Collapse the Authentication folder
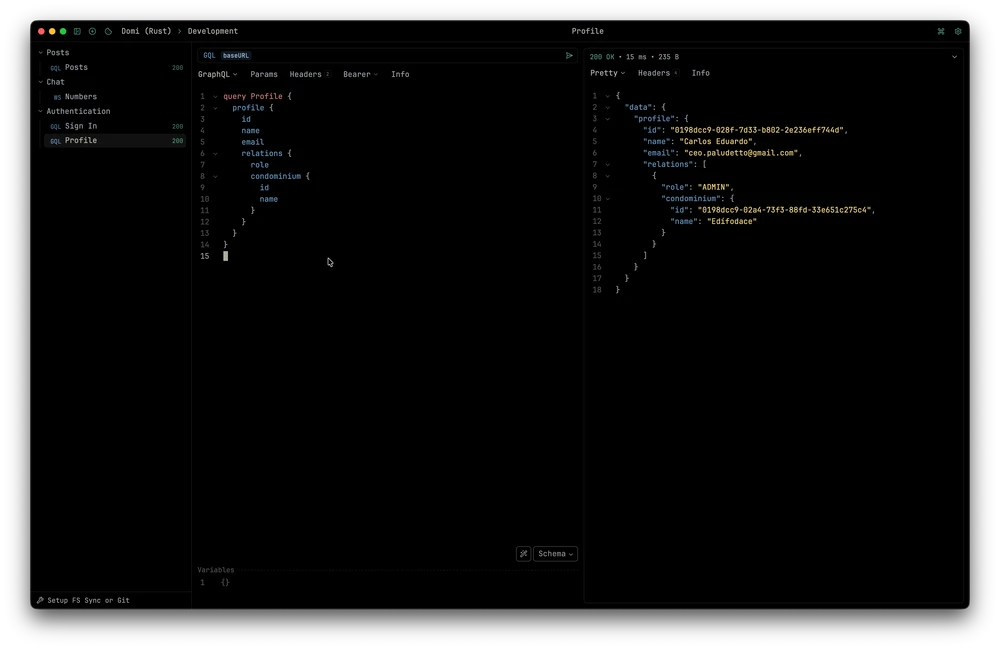The image size is (1000, 649). [41, 112]
